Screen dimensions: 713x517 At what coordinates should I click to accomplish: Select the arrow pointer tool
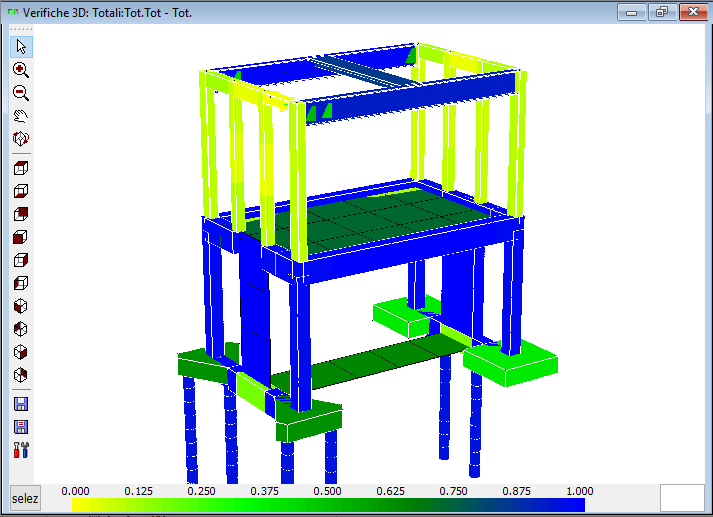click(21, 46)
